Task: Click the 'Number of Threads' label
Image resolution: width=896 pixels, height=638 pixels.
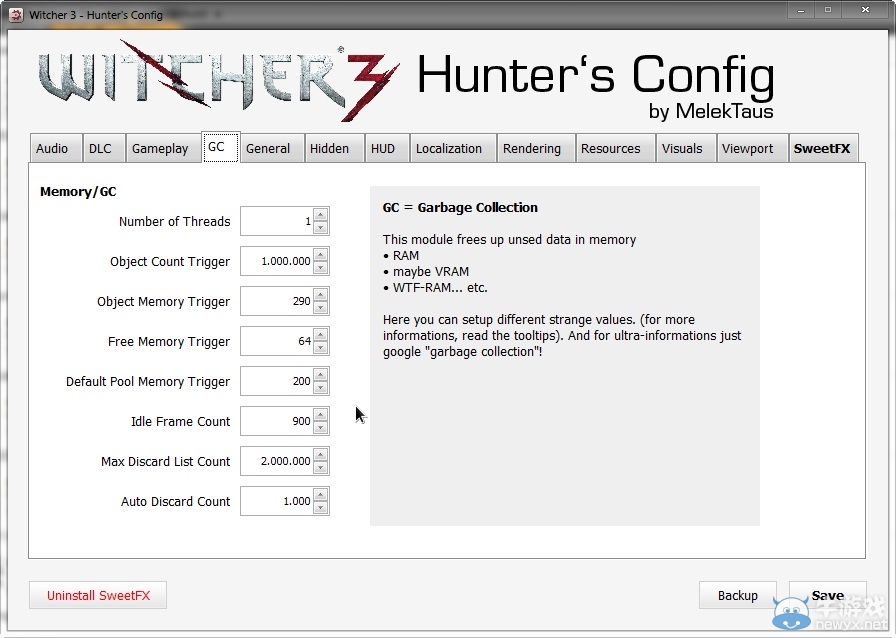Action: pyautogui.click(x=174, y=221)
